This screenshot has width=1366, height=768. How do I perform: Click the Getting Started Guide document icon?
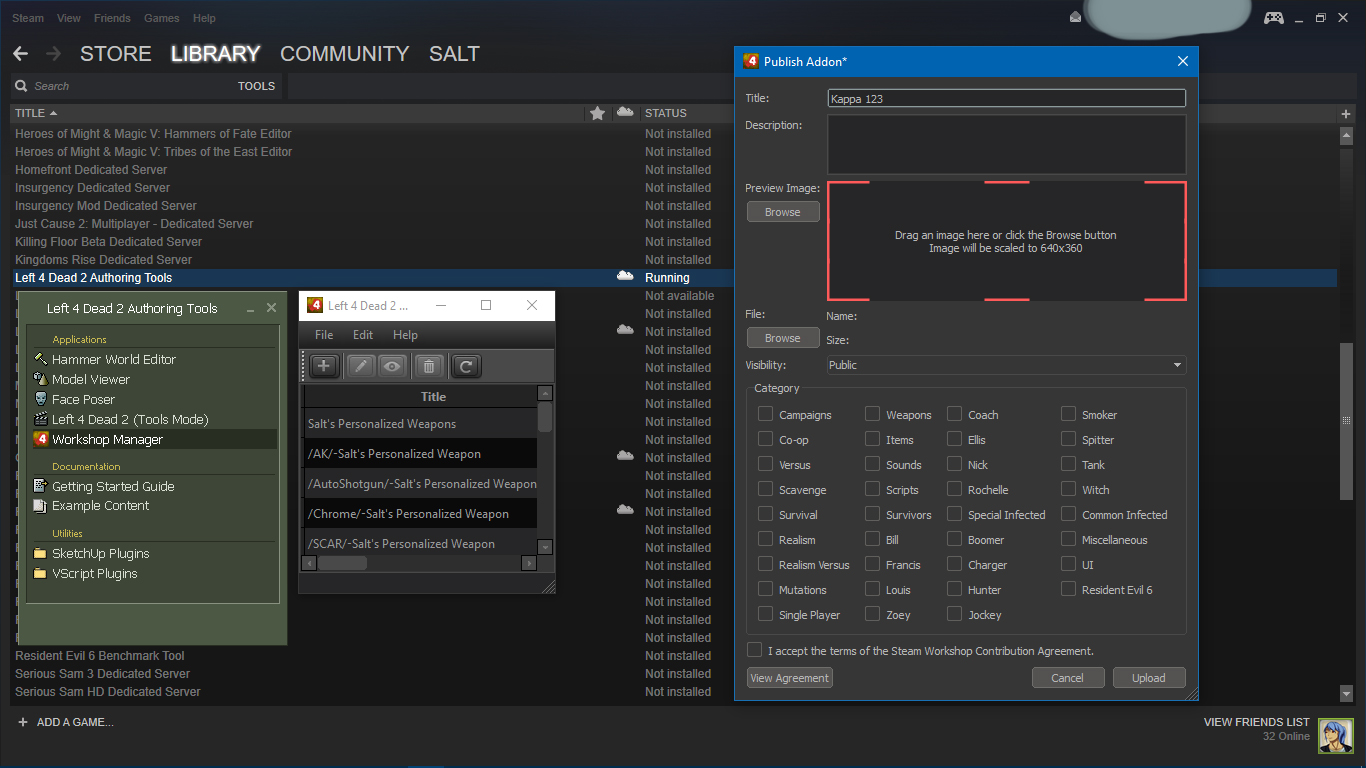41,486
